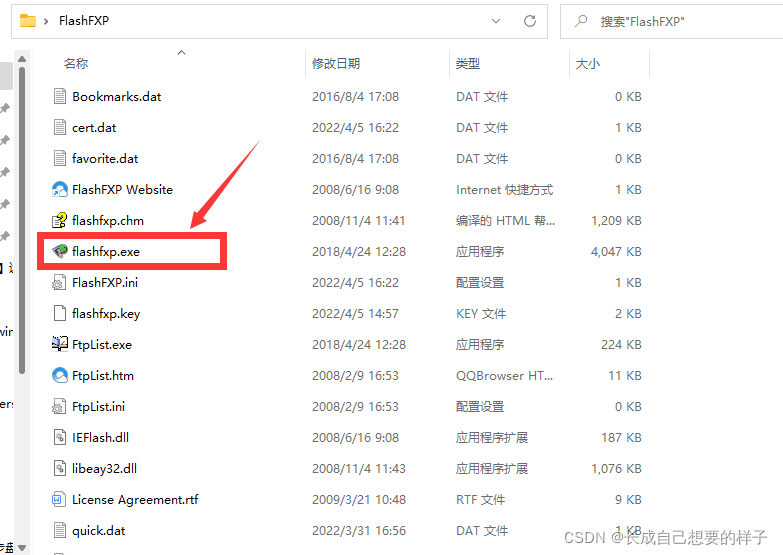Click the FlashFXP breadcrumb in address bar
The width and height of the screenshot is (783, 555).
[x=84, y=20]
